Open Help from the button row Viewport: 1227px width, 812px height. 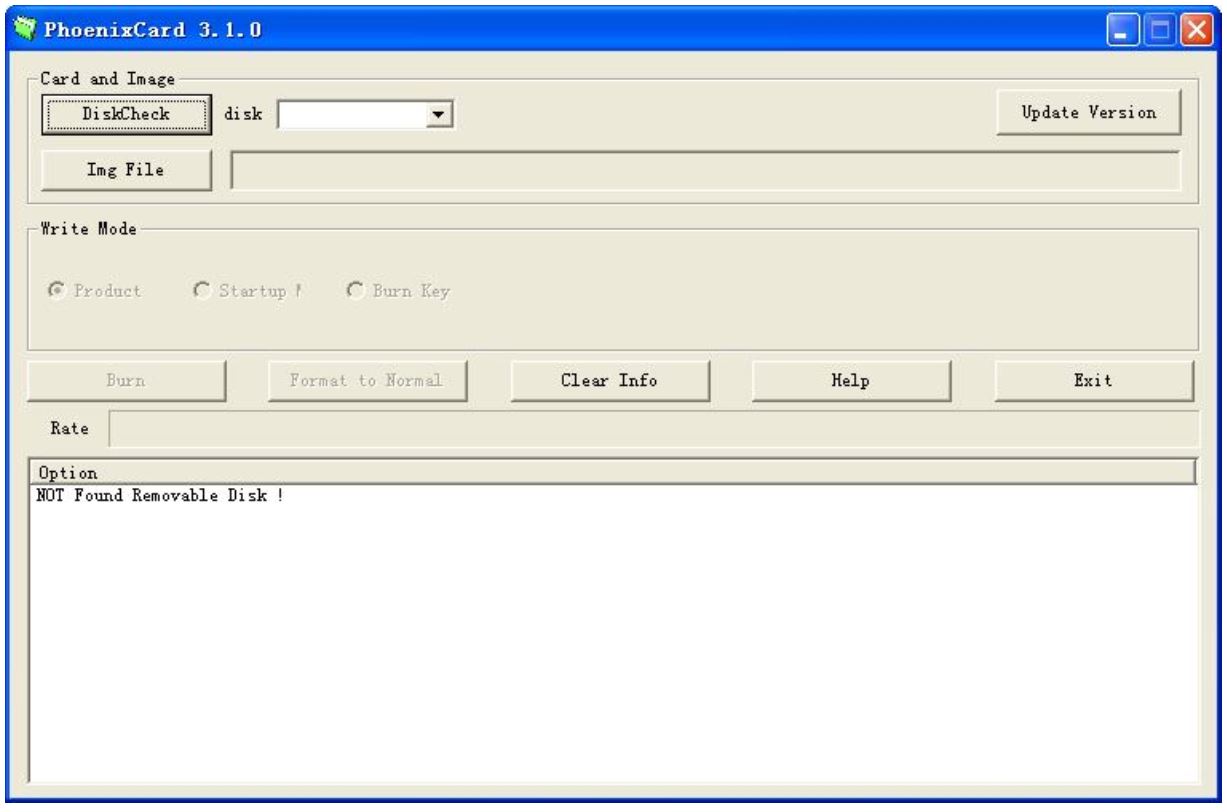coord(850,381)
